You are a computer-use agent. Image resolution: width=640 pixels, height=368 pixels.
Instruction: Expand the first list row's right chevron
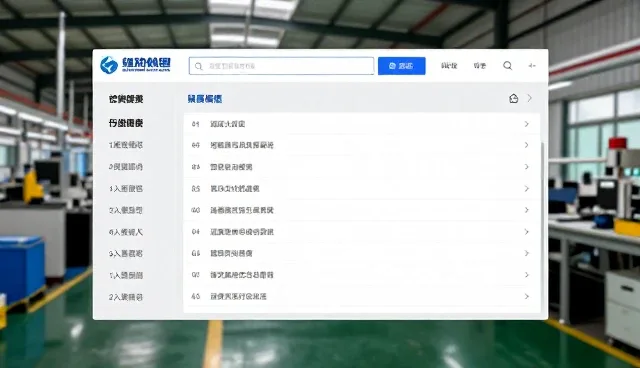pyautogui.click(x=527, y=124)
